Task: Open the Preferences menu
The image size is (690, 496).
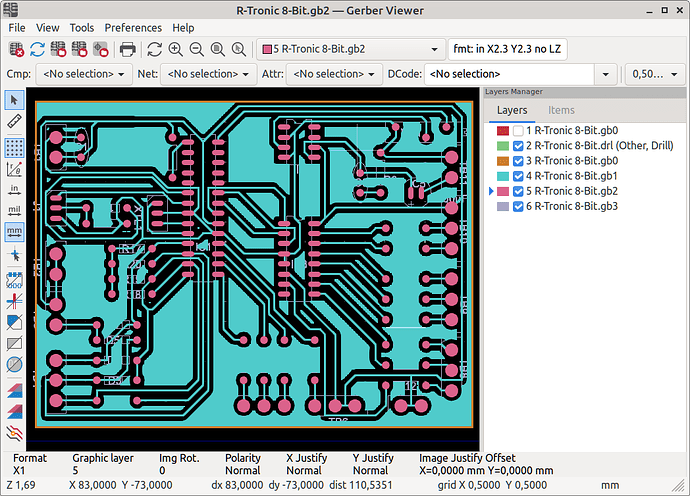Action: tap(133, 28)
